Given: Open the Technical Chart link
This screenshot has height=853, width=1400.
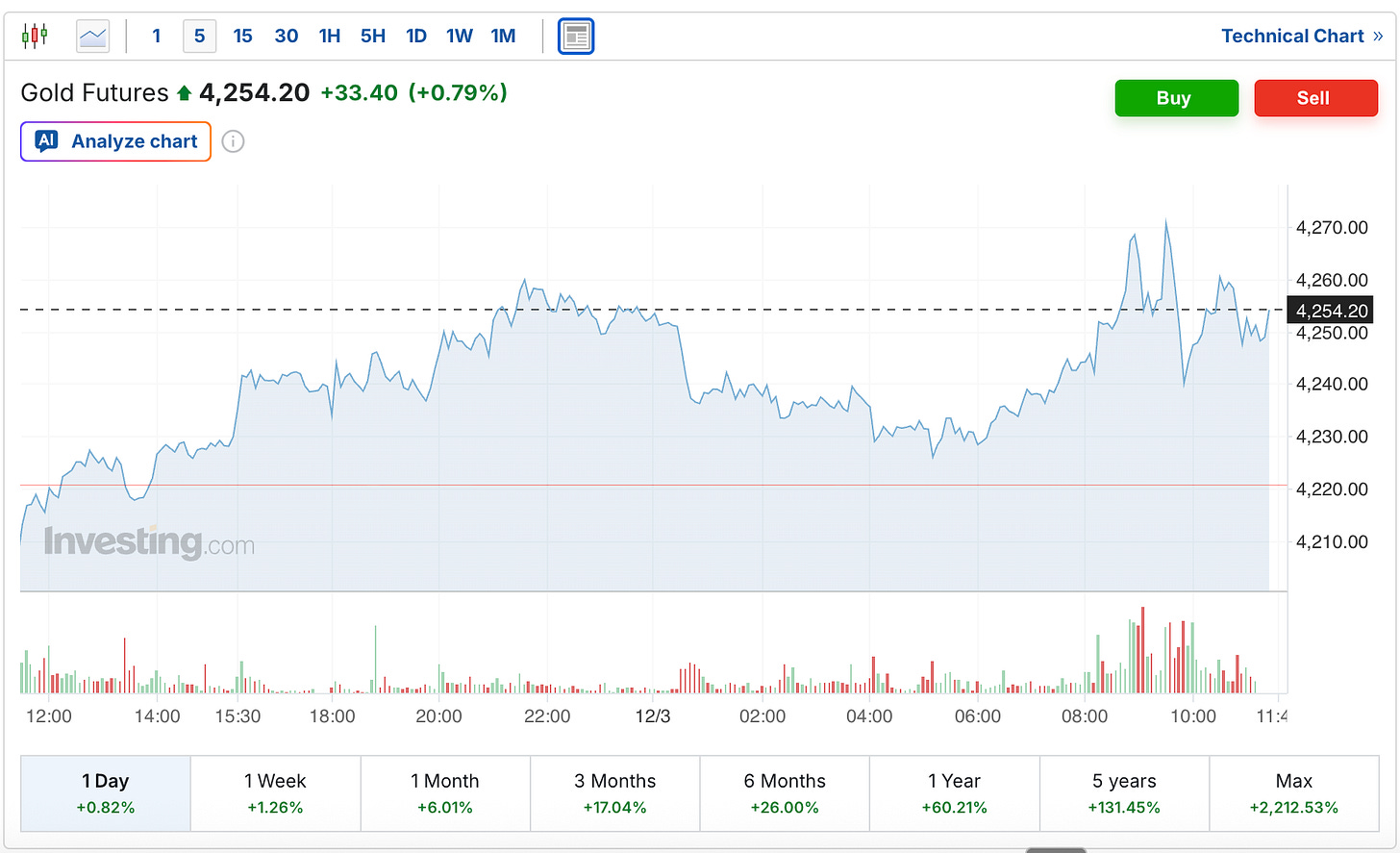Looking at the screenshot, I should pos(1301,37).
